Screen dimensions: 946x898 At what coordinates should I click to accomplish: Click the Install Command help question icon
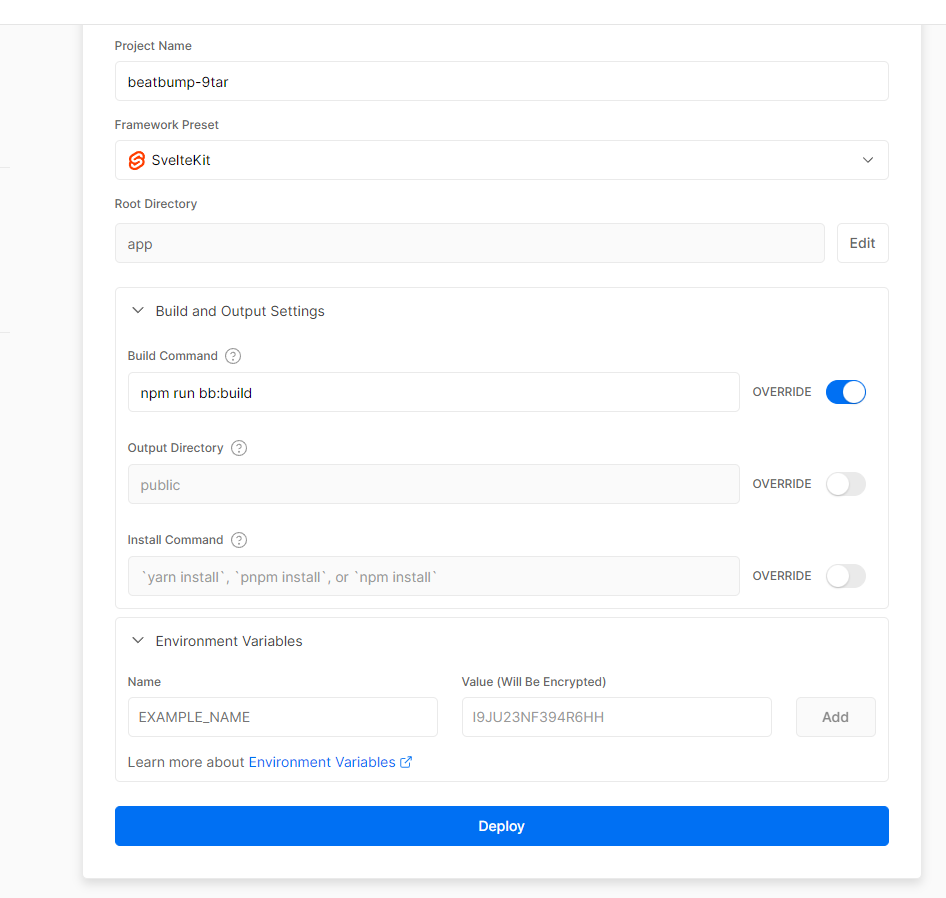[239, 540]
